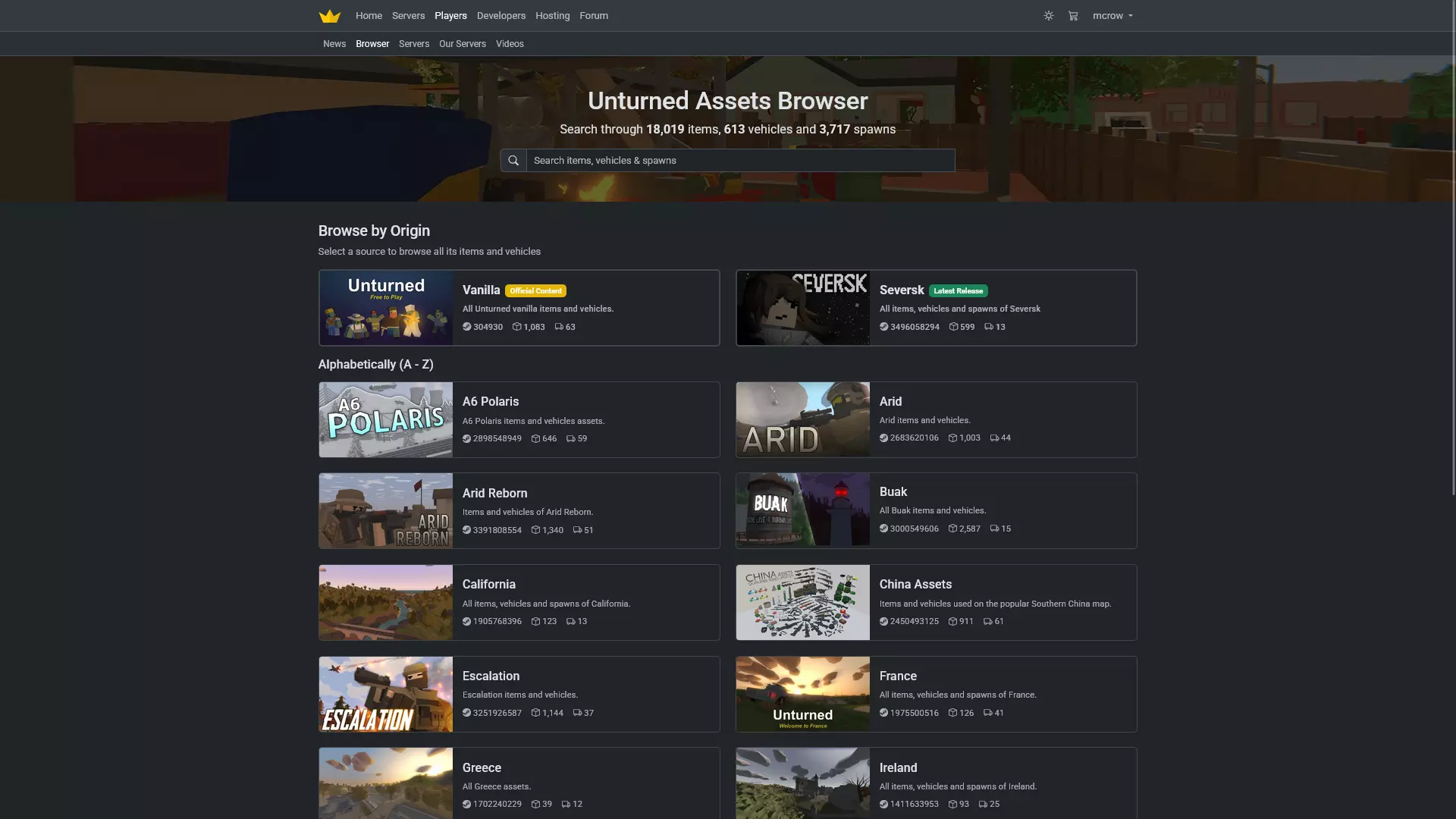Viewport: 1456px width, 819px height.
Task: Click vehicle icon beside 63 on Vanilla
Action: point(559,327)
